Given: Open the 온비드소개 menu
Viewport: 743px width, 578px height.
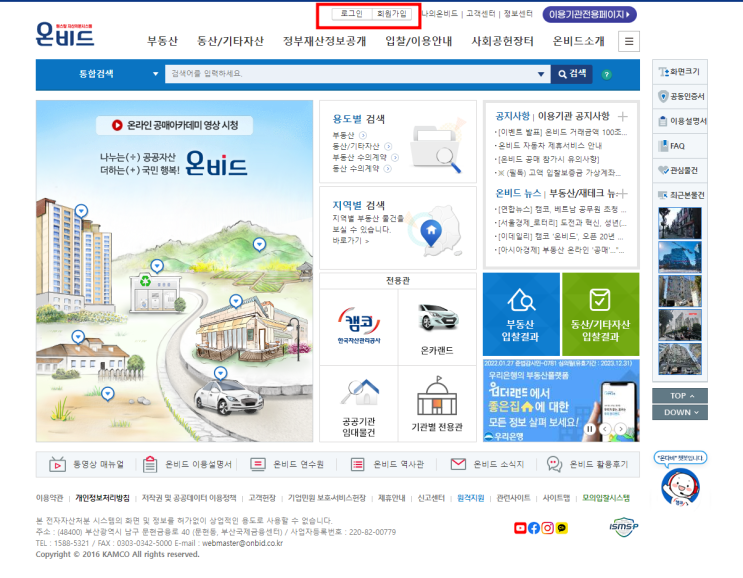Looking at the screenshot, I should [579, 41].
